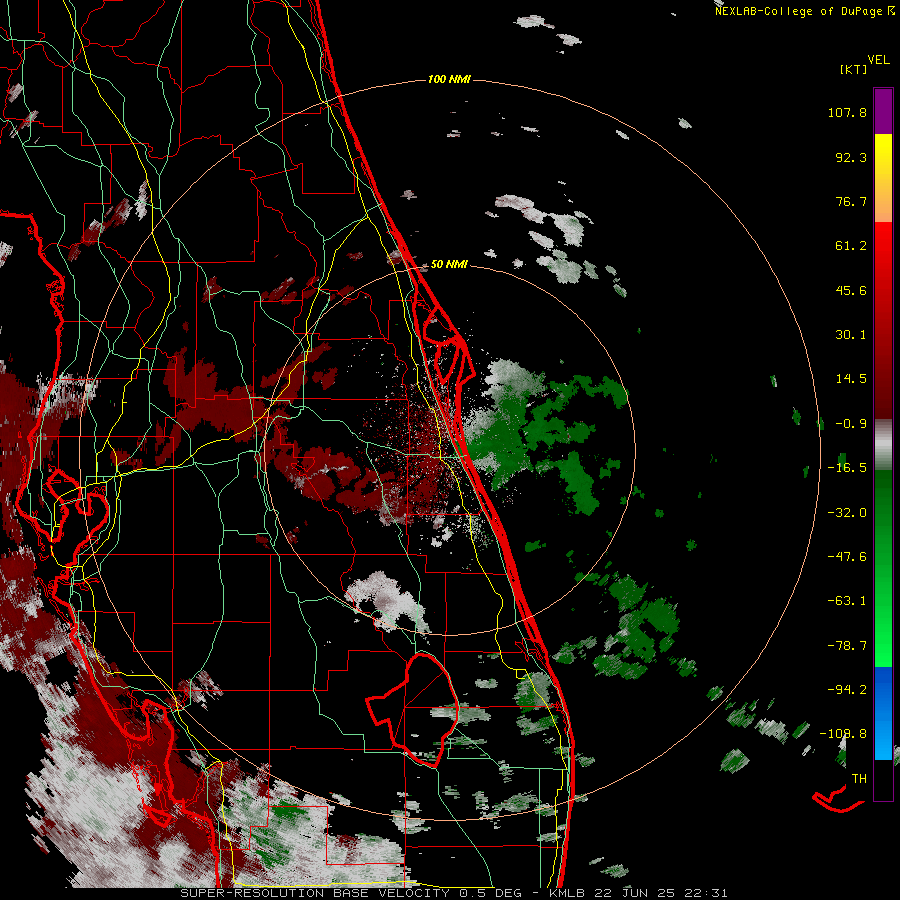
Task: Click the -63.1 velocity scale value
Action: 847,601
